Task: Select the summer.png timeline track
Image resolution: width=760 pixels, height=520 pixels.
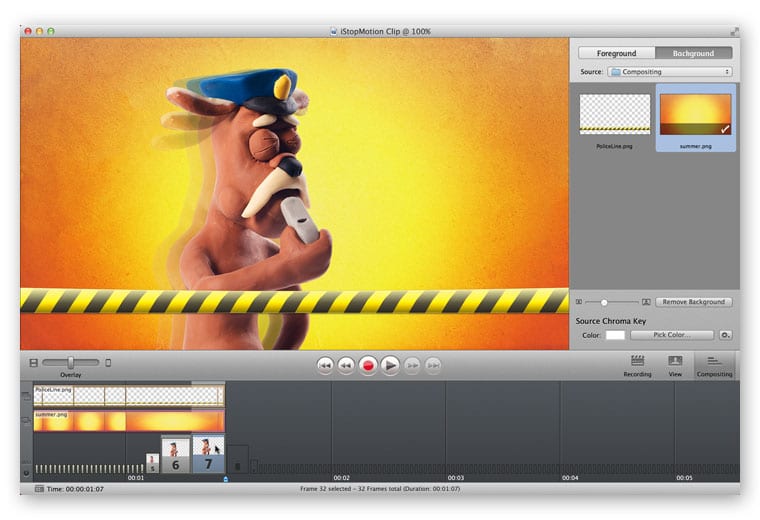Action: point(129,422)
